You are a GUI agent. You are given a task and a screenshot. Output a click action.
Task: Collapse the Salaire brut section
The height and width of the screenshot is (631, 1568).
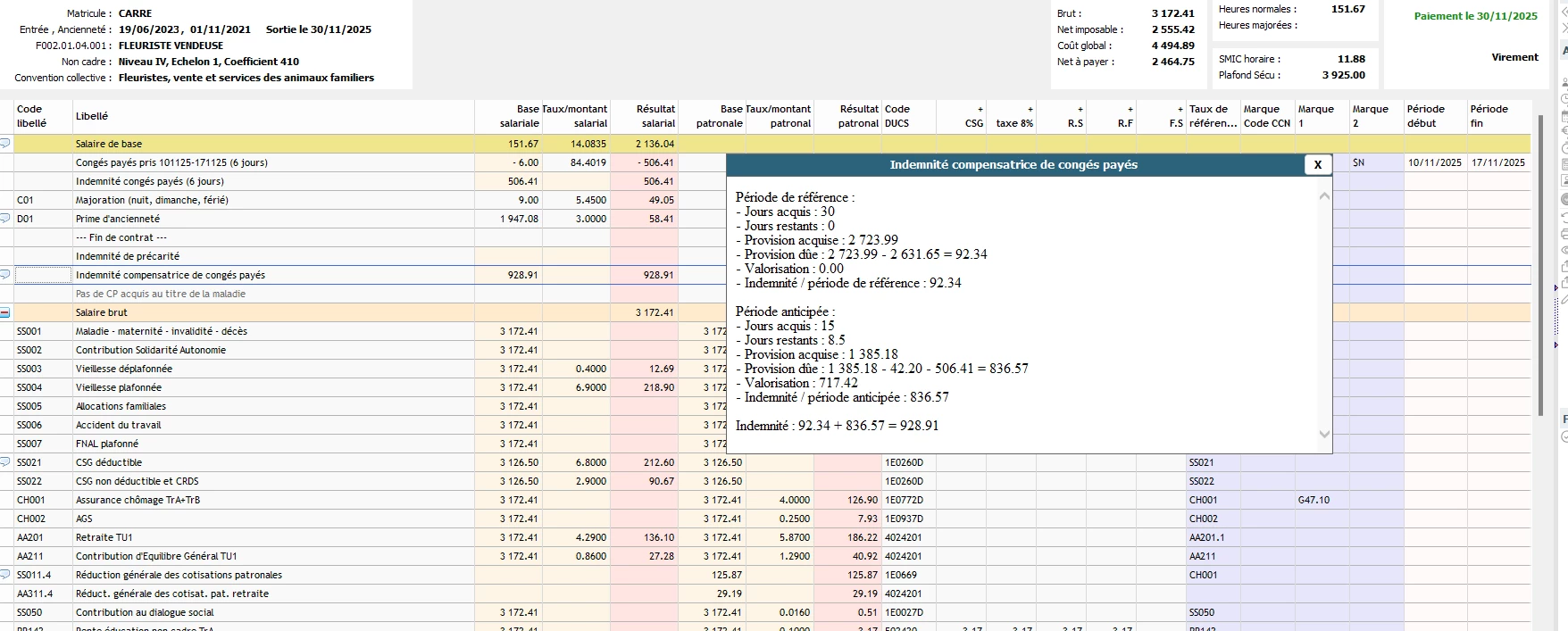tap(5, 312)
